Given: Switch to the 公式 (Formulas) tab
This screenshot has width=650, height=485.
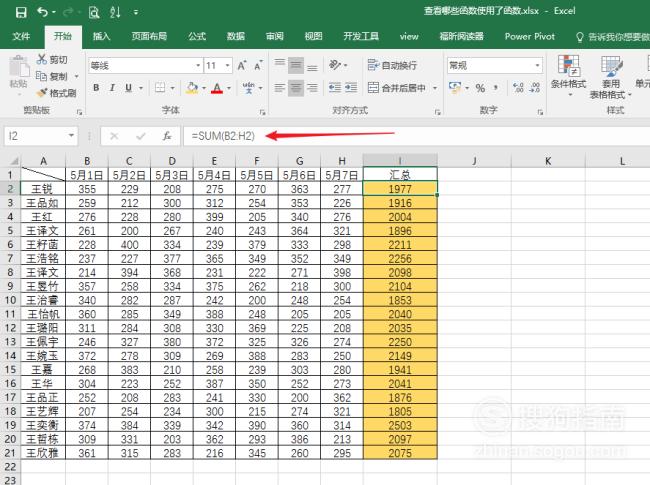Looking at the screenshot, I should (x=197, y=36).
